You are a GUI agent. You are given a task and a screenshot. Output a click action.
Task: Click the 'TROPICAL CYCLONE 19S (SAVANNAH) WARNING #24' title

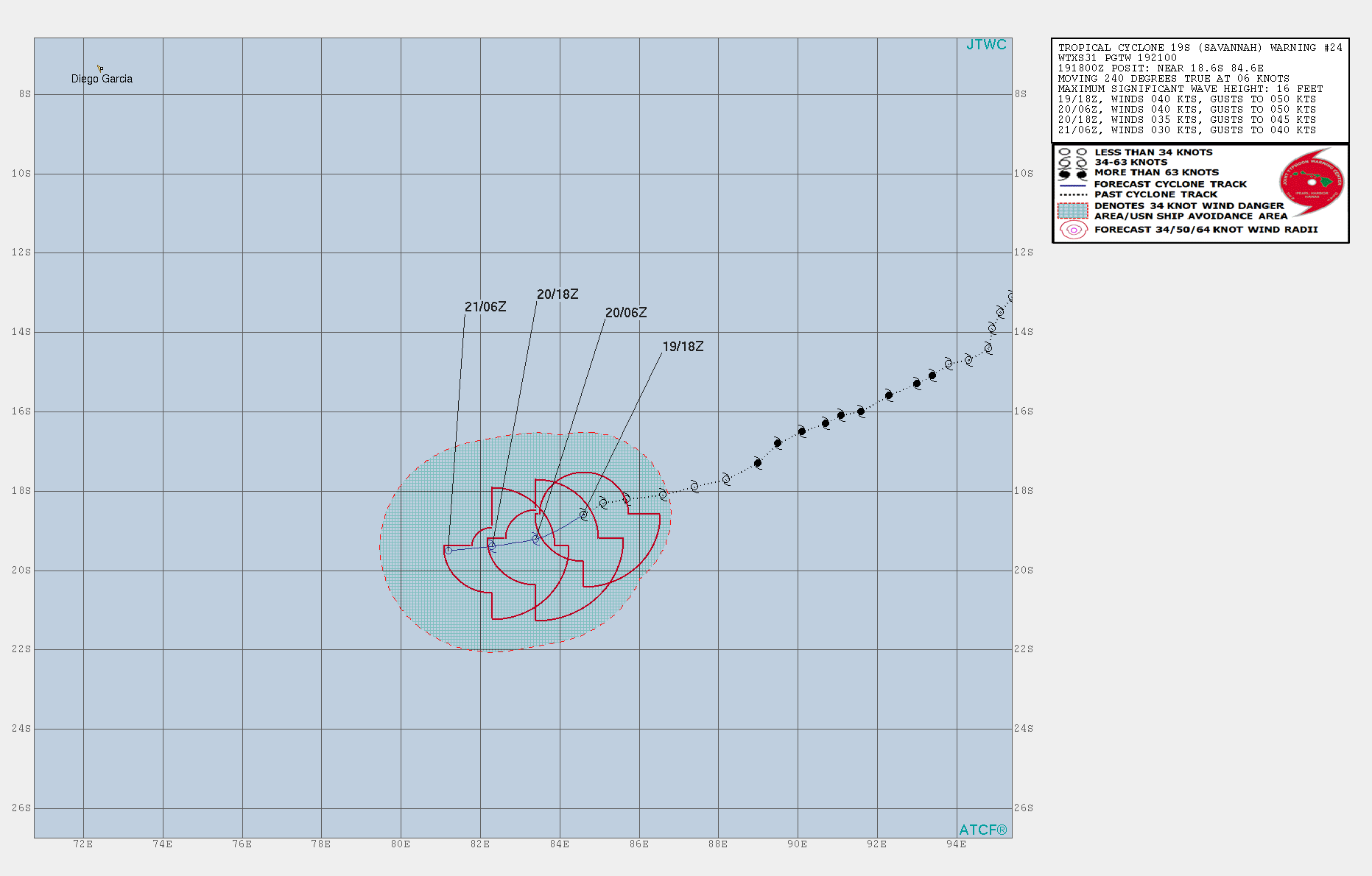pos(1200,48)
